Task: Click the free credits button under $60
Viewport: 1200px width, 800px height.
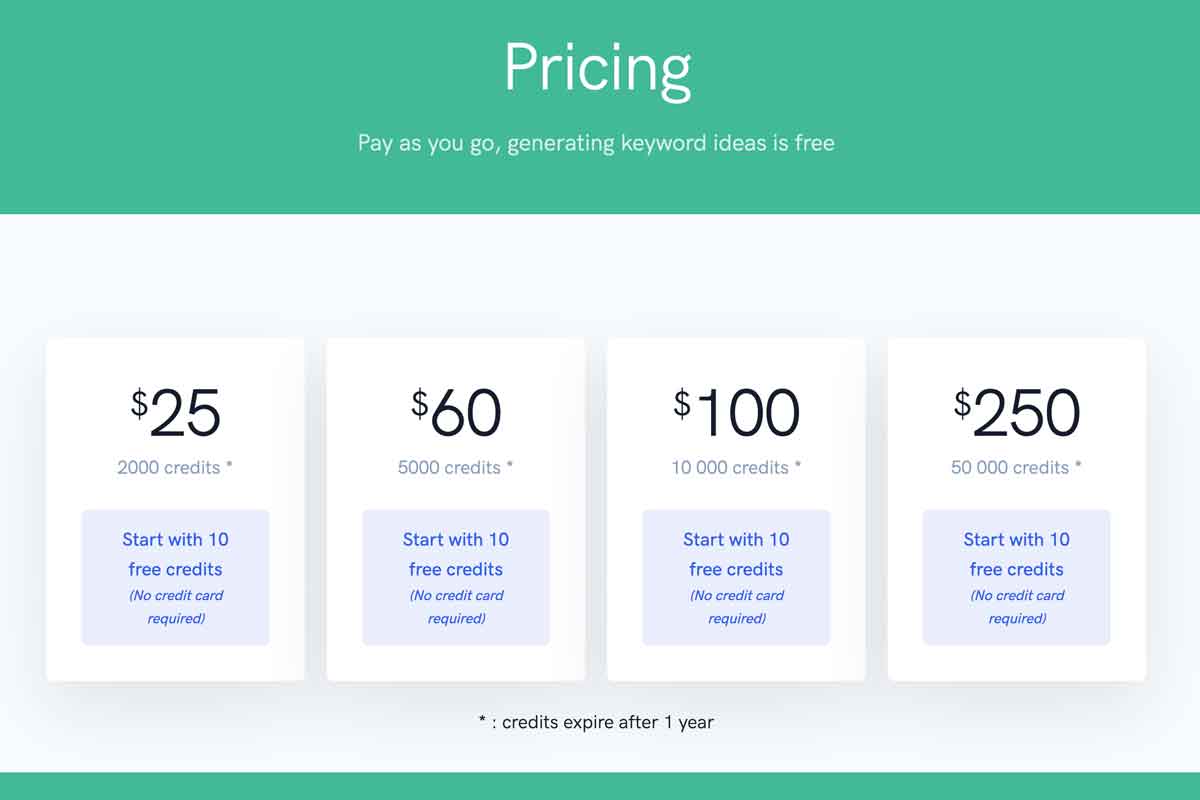Action: pos(456,577)
